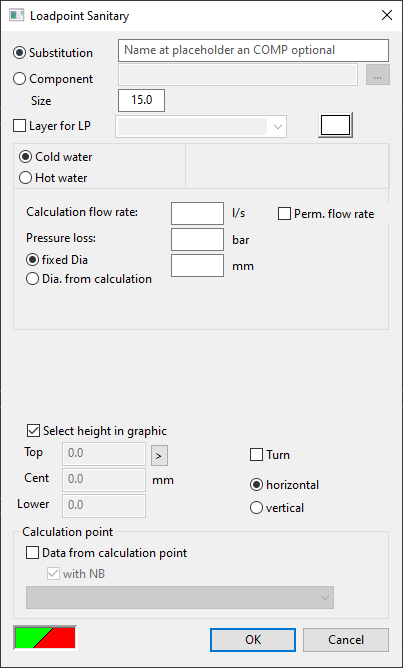This screenshot has width=403, height=668.
Task: Tick the Perm. flow rate checkbox
Action: click(x=326, y=214)
